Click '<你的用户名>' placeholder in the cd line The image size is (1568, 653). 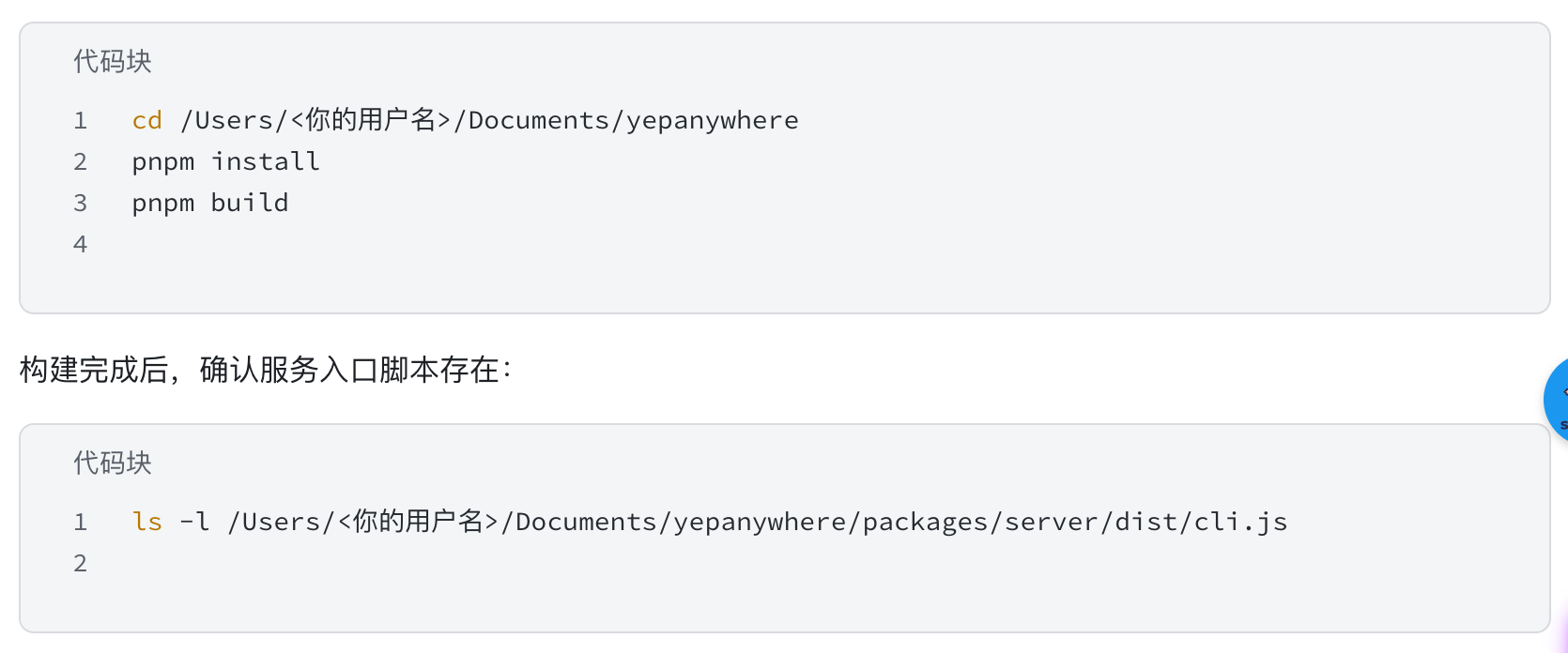point(371,120)
